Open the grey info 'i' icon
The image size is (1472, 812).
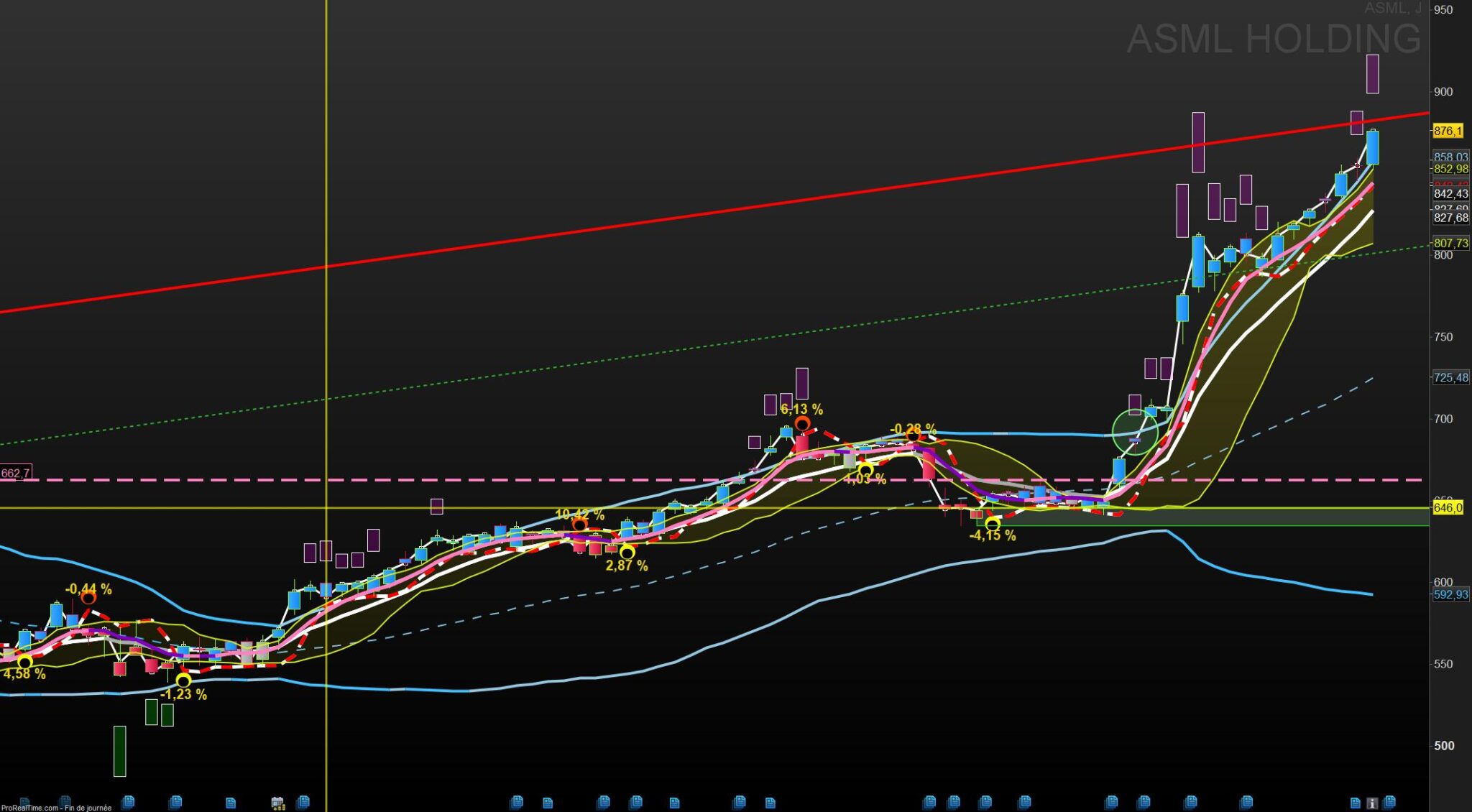(x=1372, y=803)
